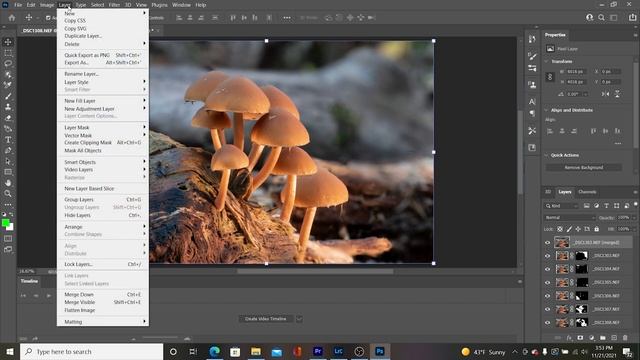Click the Search icon at top right
Screen dimensions: 640x360
(x=601, y=18)
